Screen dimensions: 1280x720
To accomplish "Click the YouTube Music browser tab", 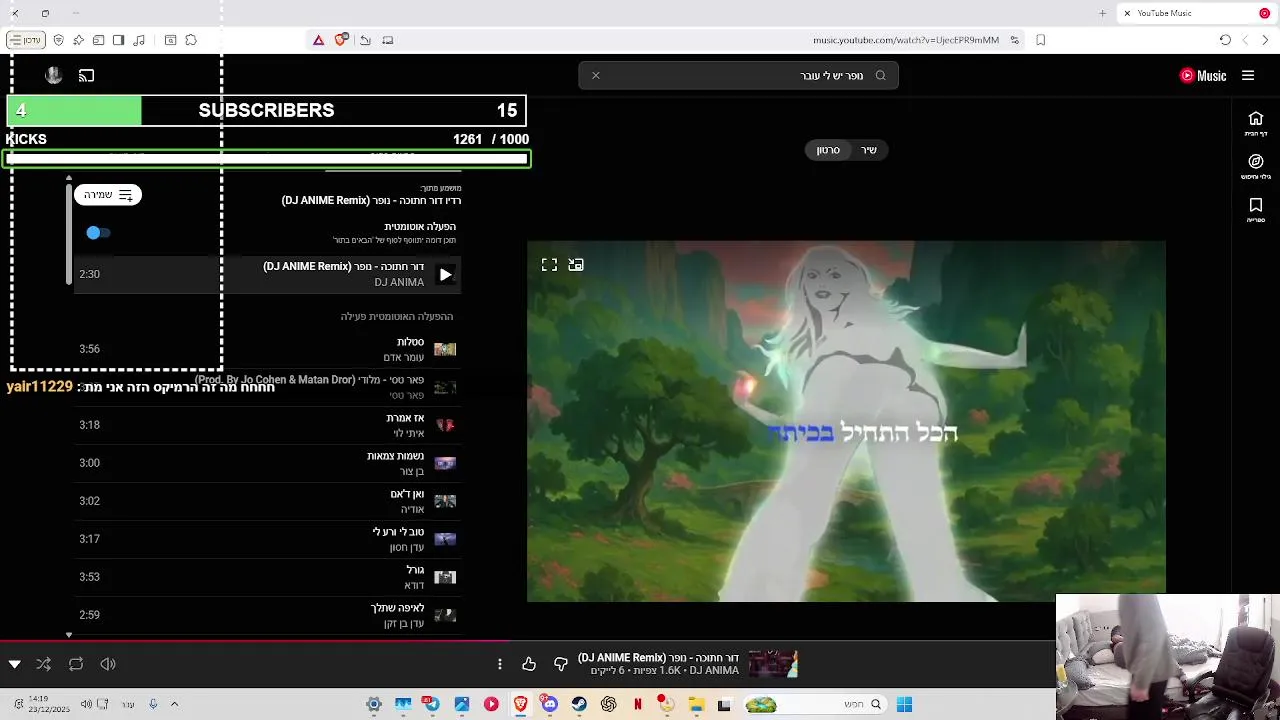I will 1196,13.
